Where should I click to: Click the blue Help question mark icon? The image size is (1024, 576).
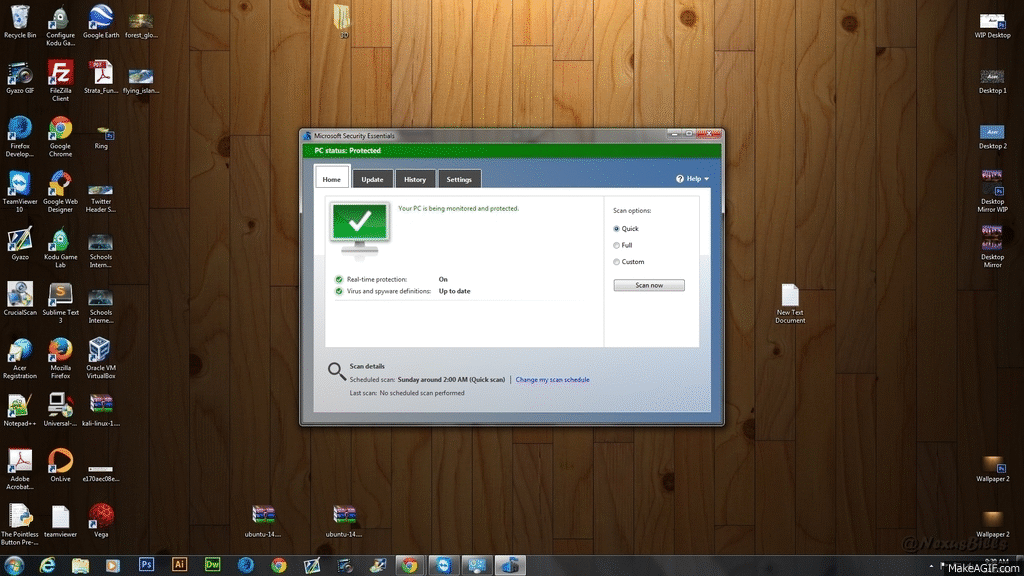(680, 179)
